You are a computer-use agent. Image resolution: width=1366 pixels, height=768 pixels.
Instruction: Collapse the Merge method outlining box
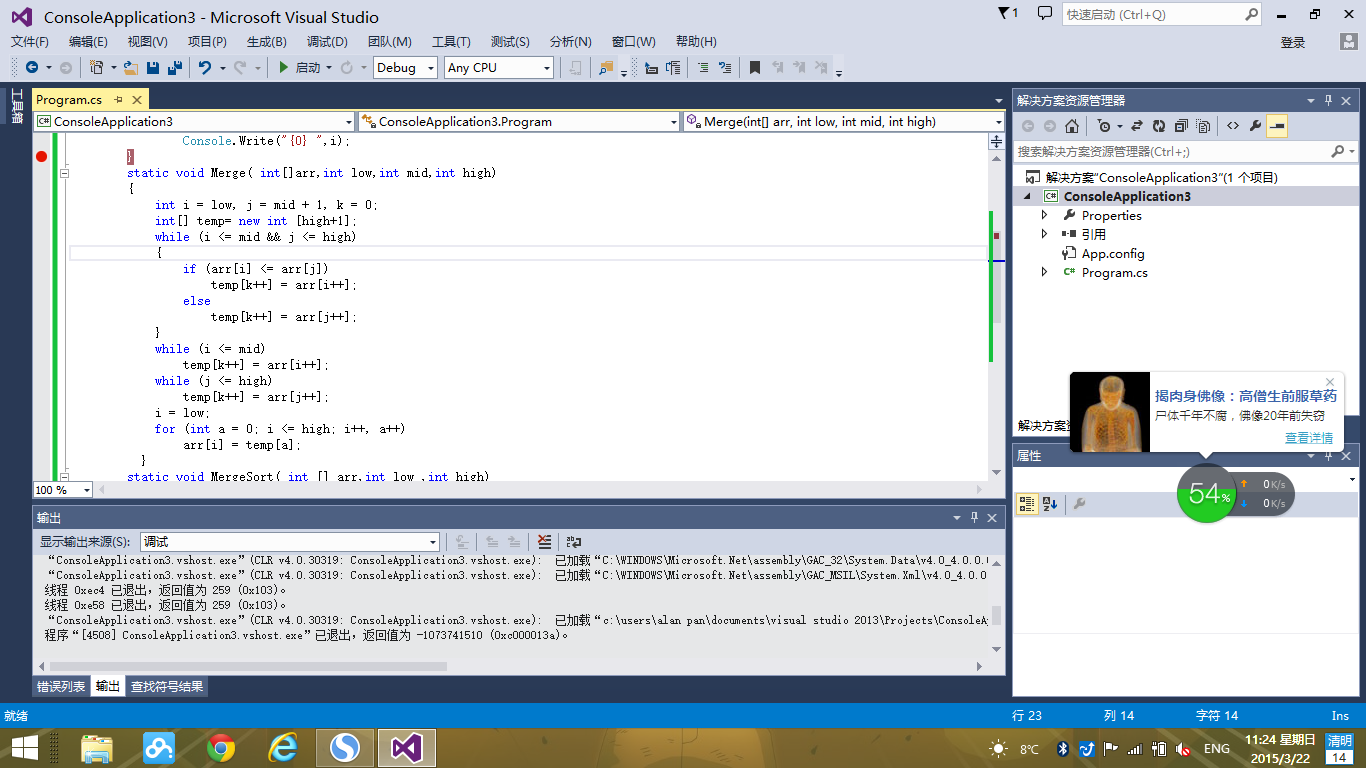[65, 173]
